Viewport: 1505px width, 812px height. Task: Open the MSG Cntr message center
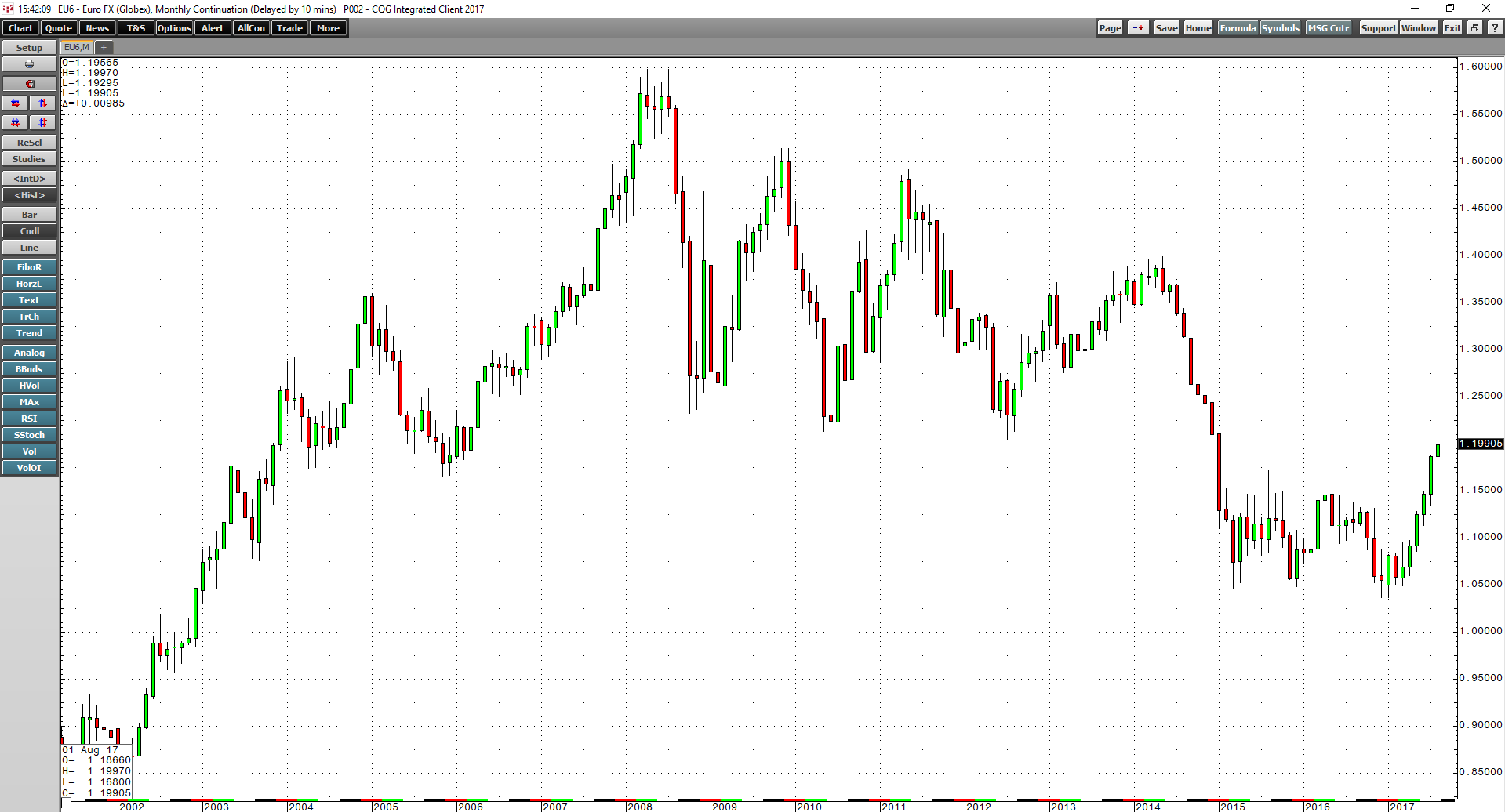[1329, 28]
